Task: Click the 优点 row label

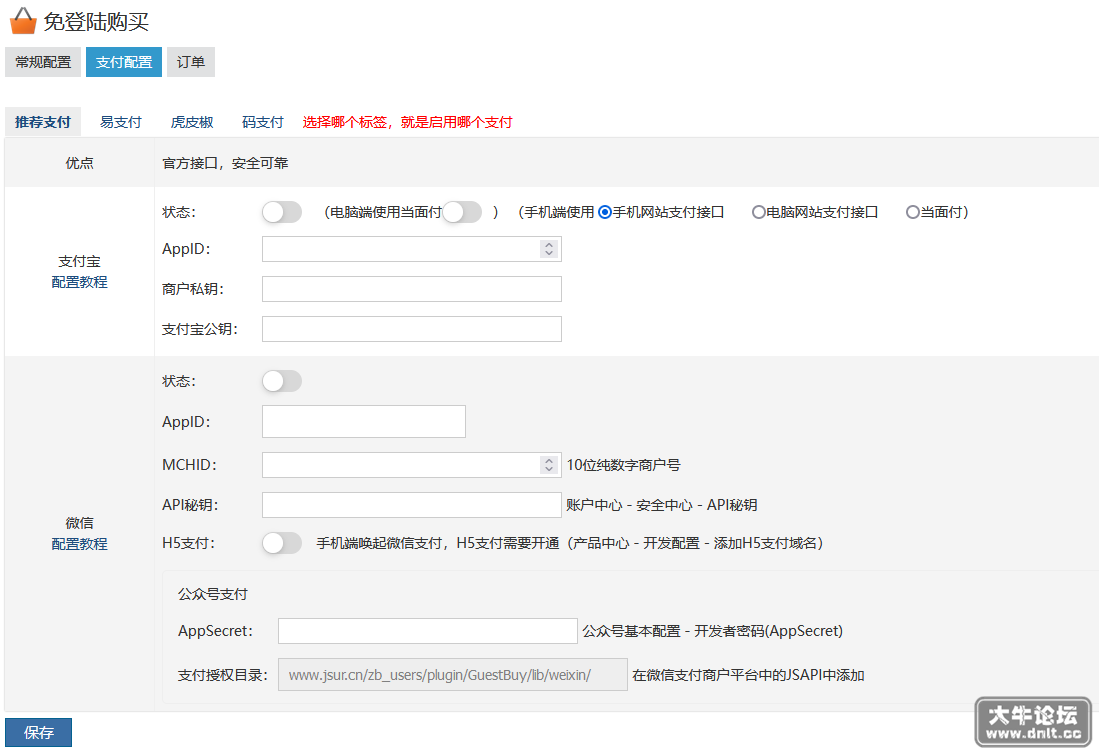Action: tap(79, 163)
